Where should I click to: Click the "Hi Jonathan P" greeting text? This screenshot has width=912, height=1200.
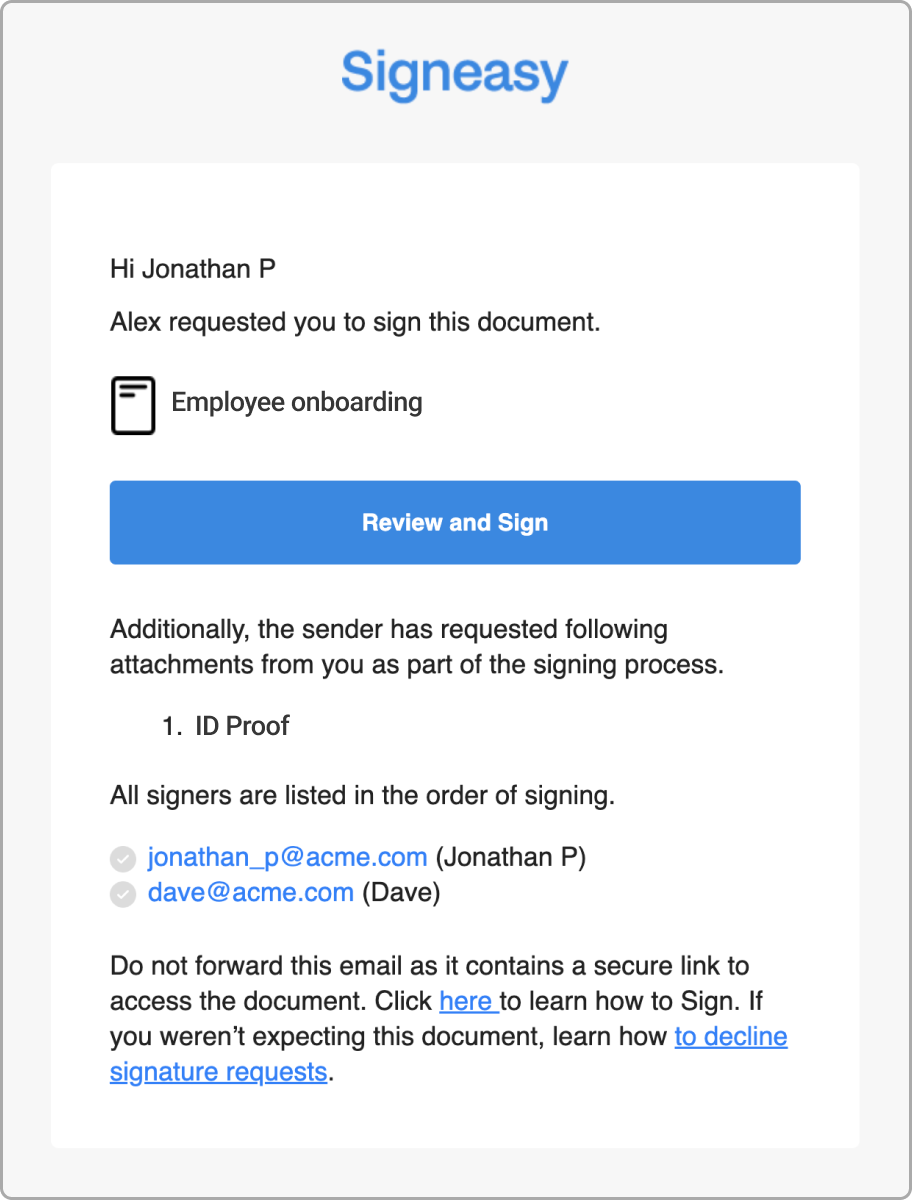[193, 268]
